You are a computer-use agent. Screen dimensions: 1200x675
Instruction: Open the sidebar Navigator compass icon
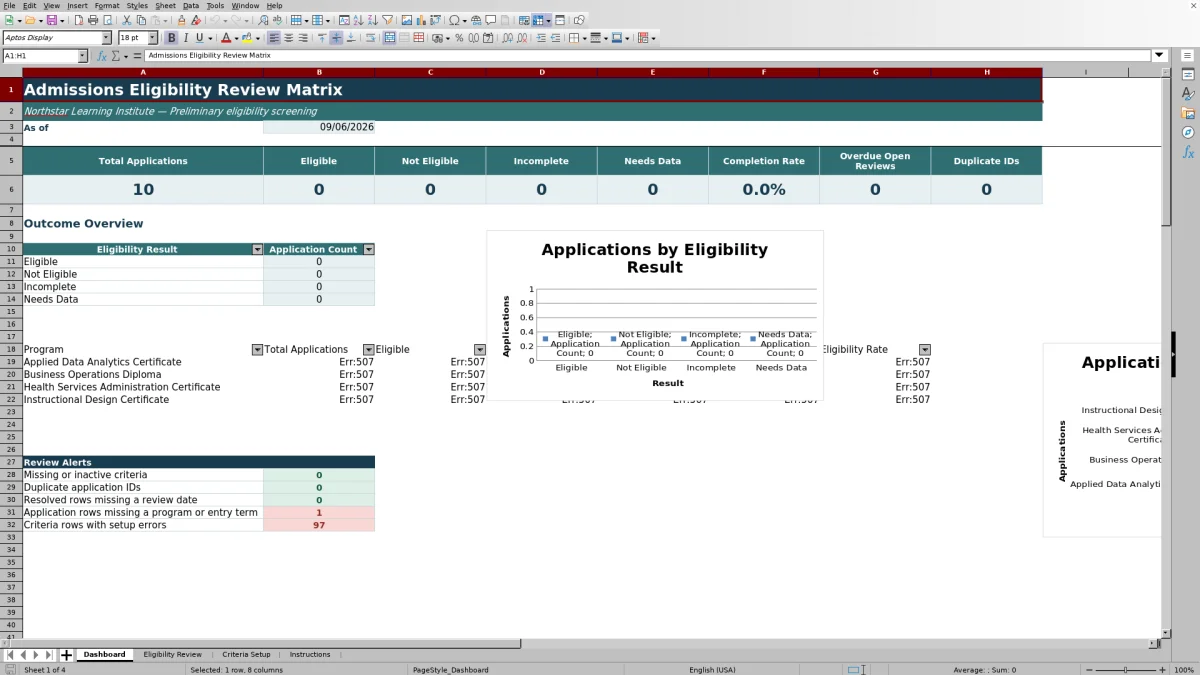[x=1188, y=132]
